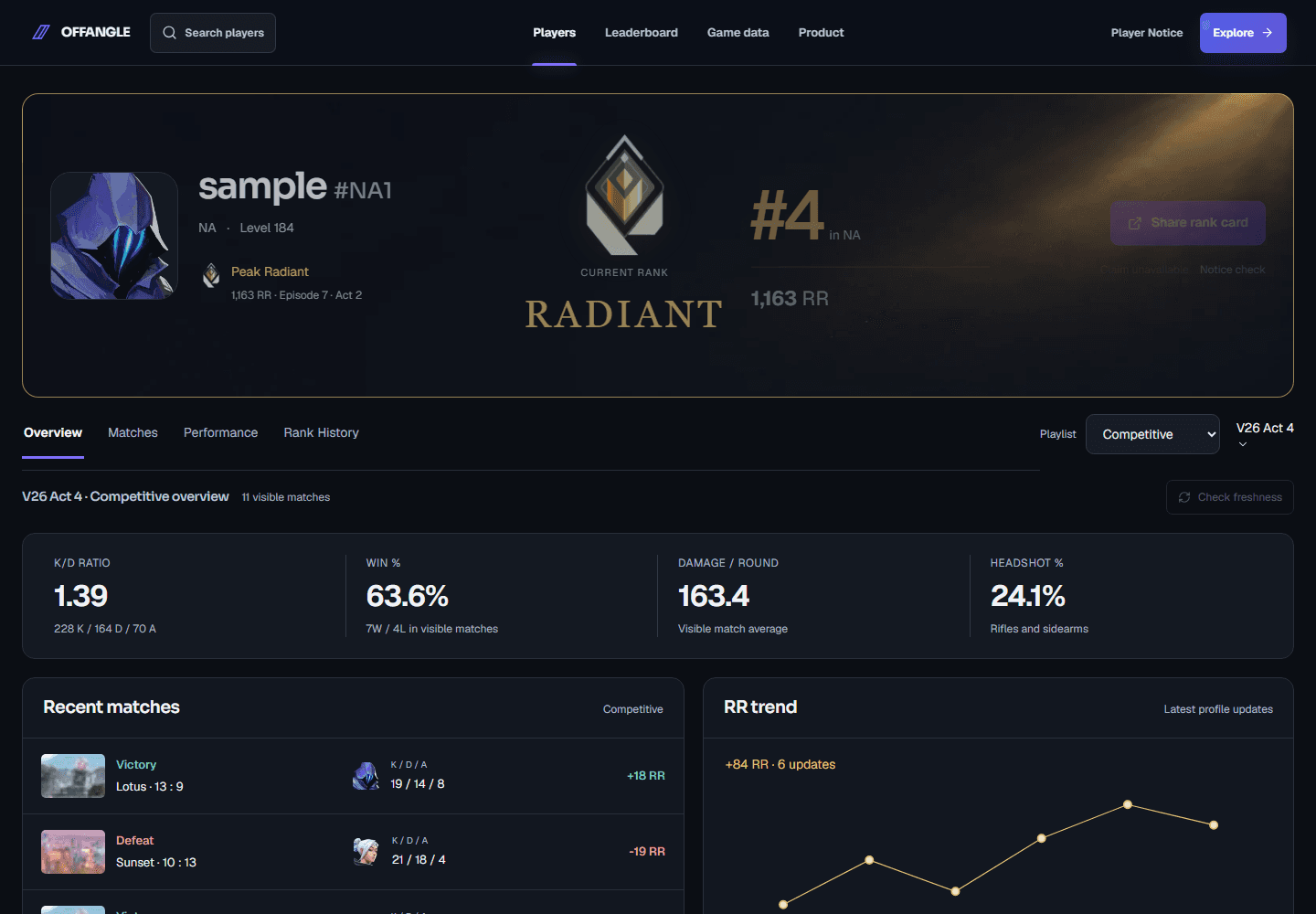Click the agent icon in Sunset match row

click(366, 852)
